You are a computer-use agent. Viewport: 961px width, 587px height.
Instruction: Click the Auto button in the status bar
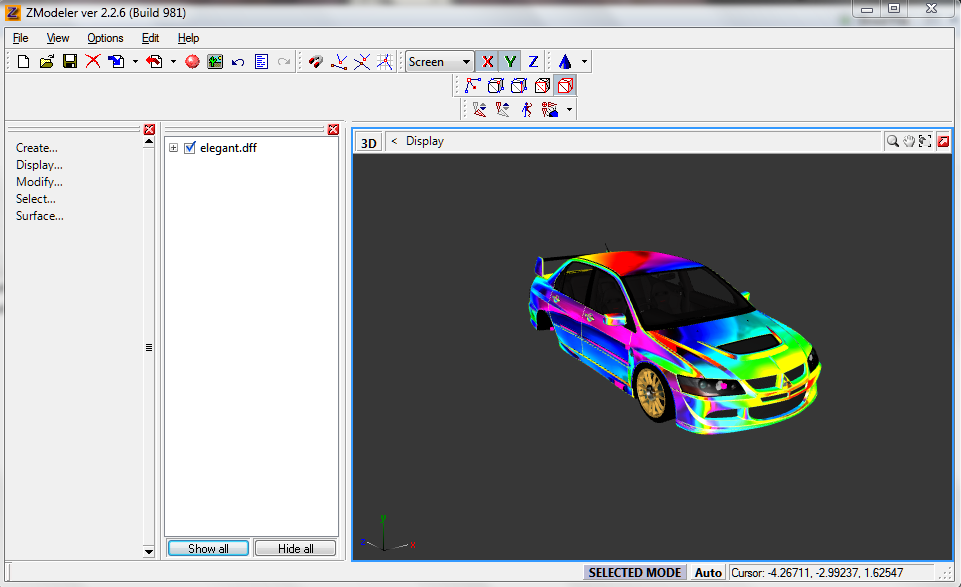click(708, 572)
